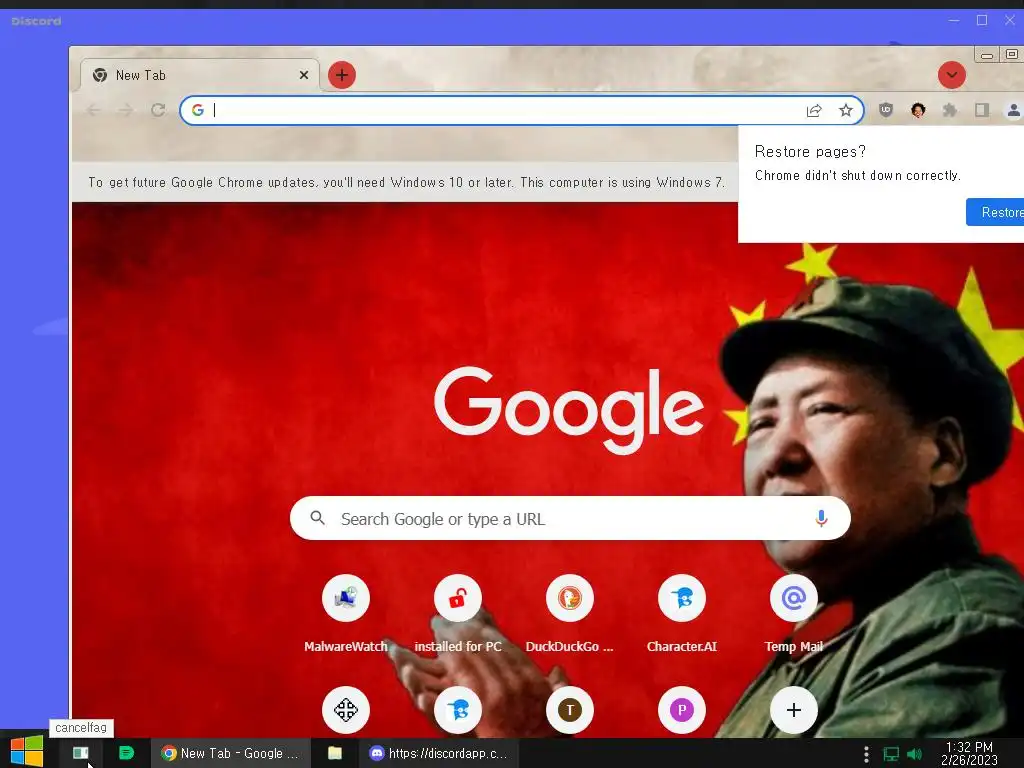Switch to the discordapp taskbar item
Screen dimensions: 1024x768
[439, 753]
